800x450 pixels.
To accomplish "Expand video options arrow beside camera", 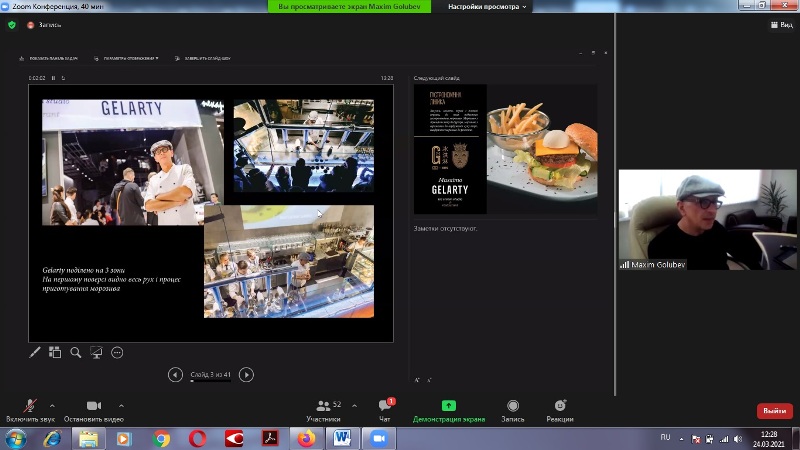I will 122,404.
